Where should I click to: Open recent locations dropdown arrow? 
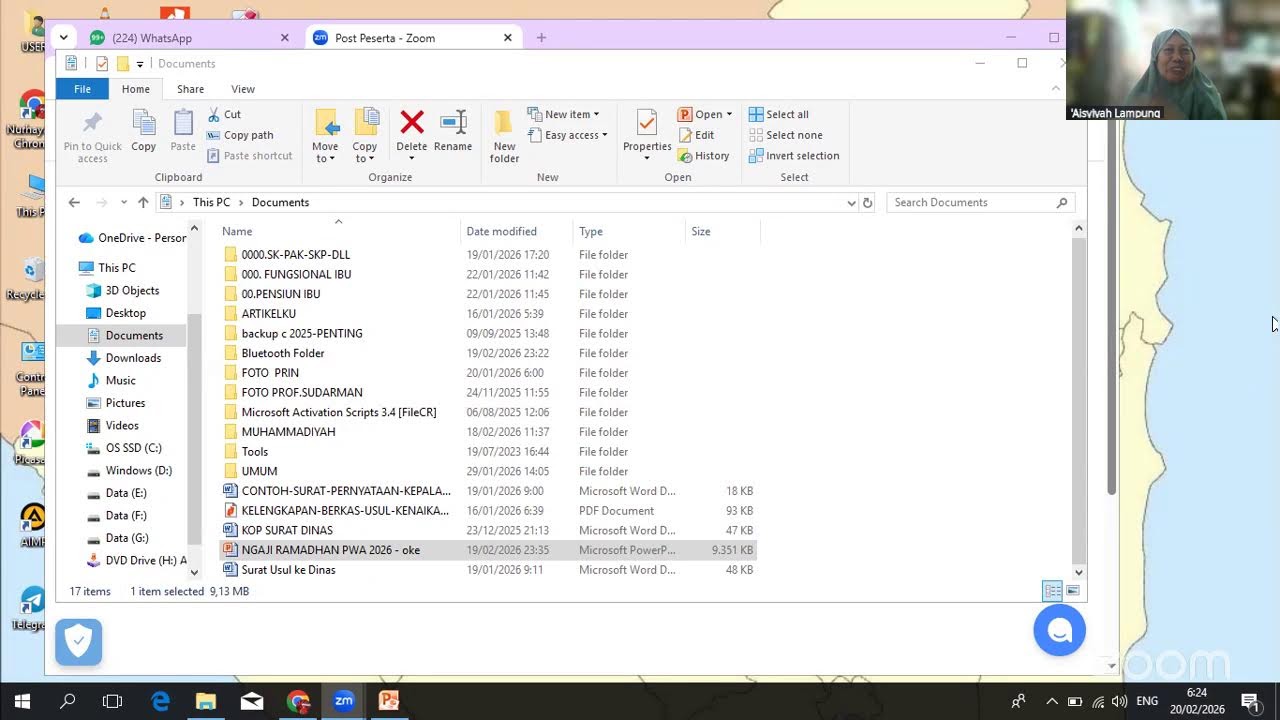(x=123, y=202)
